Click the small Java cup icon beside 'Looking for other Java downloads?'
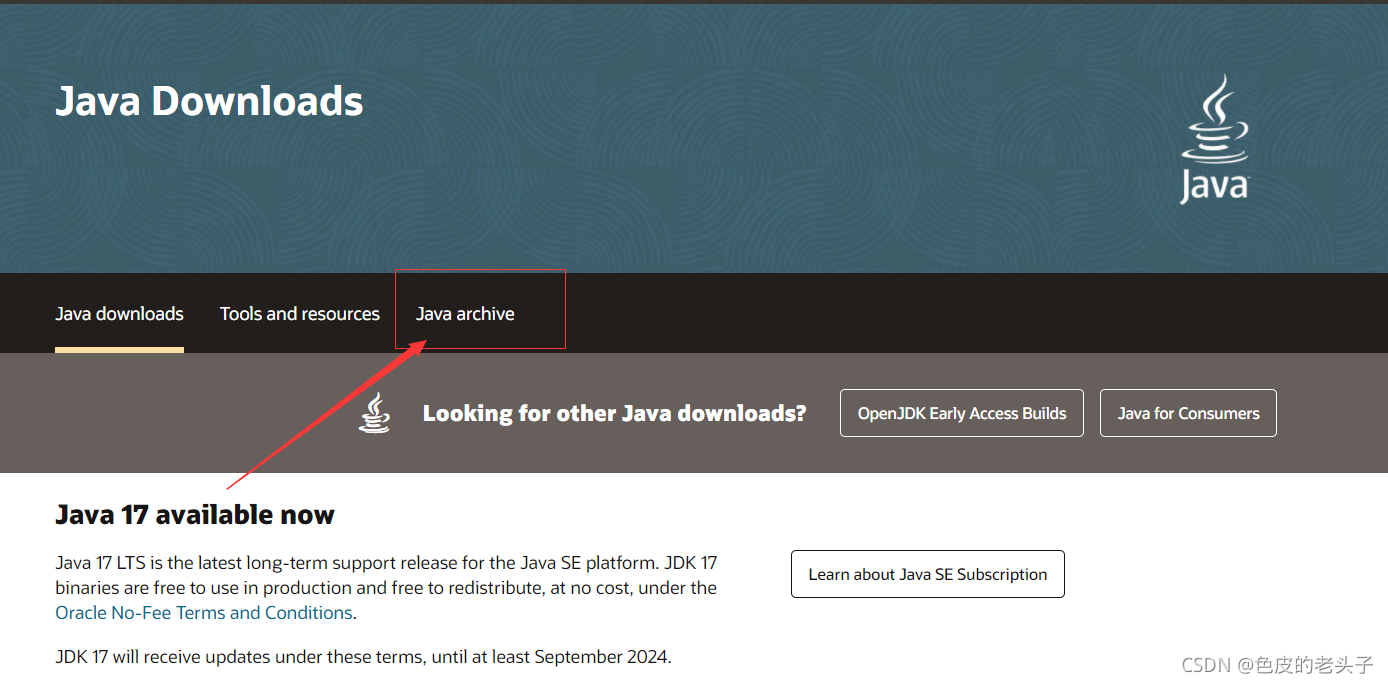 (375, 413)
